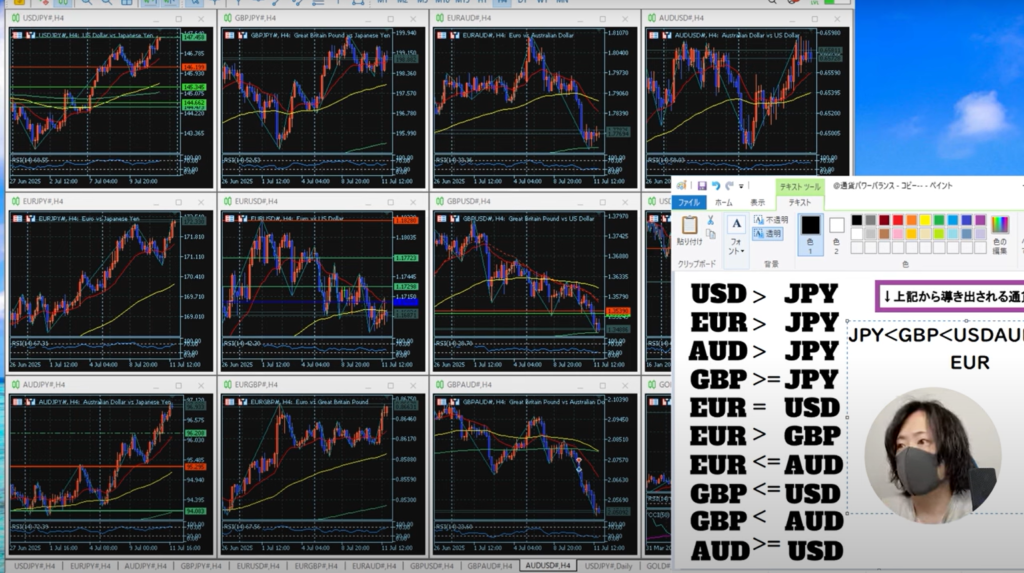
Task: Pick the green palette swatch
Action: coord(939,220)
